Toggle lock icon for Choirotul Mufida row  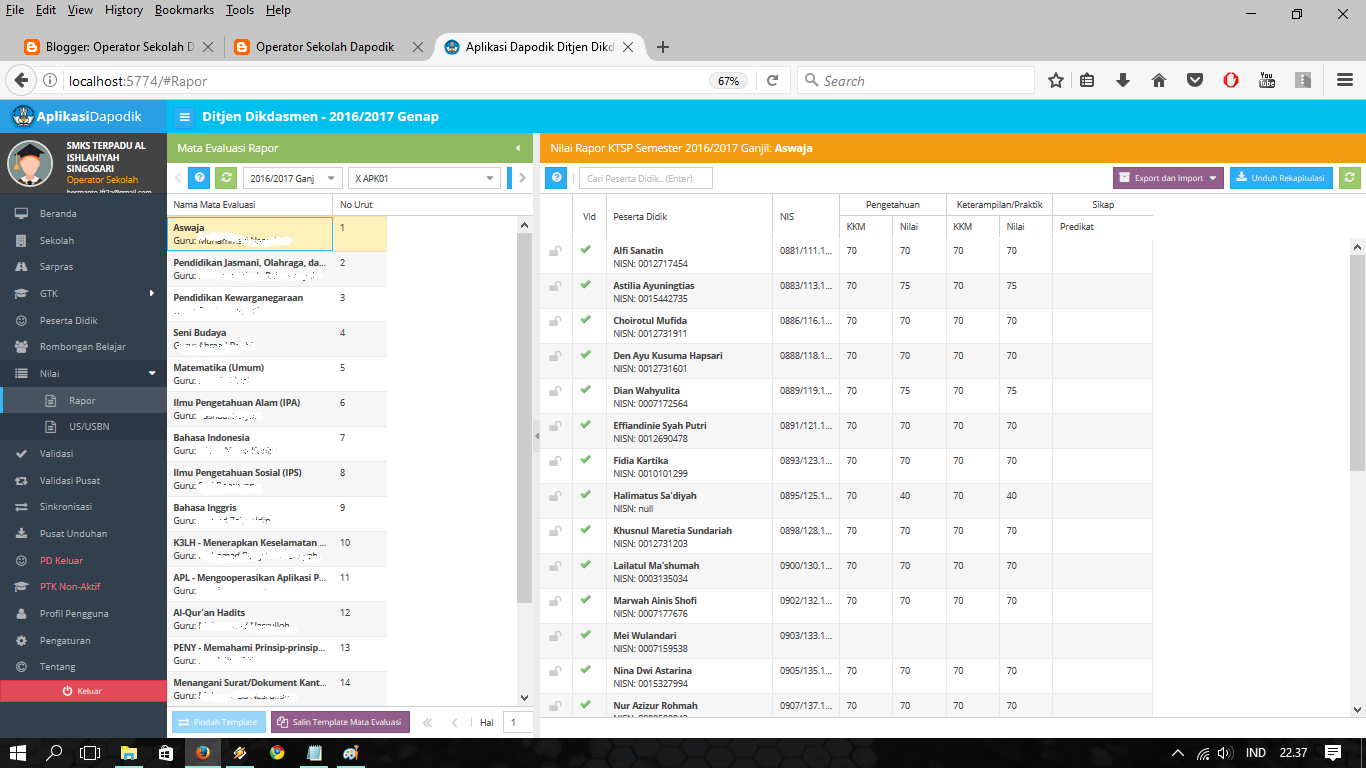(x=555, y=321)
